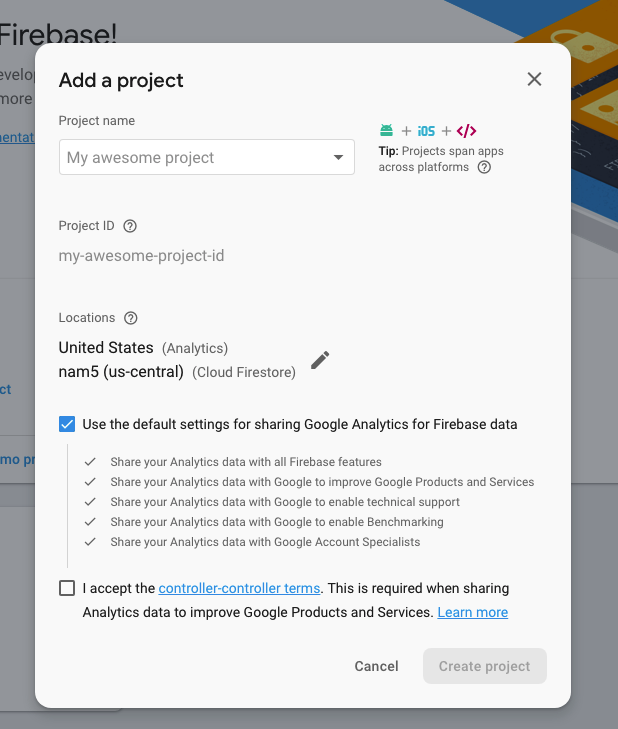618x729 pixels.
Task: Edit locations with the pencil icon
Action: coord(320,360)
